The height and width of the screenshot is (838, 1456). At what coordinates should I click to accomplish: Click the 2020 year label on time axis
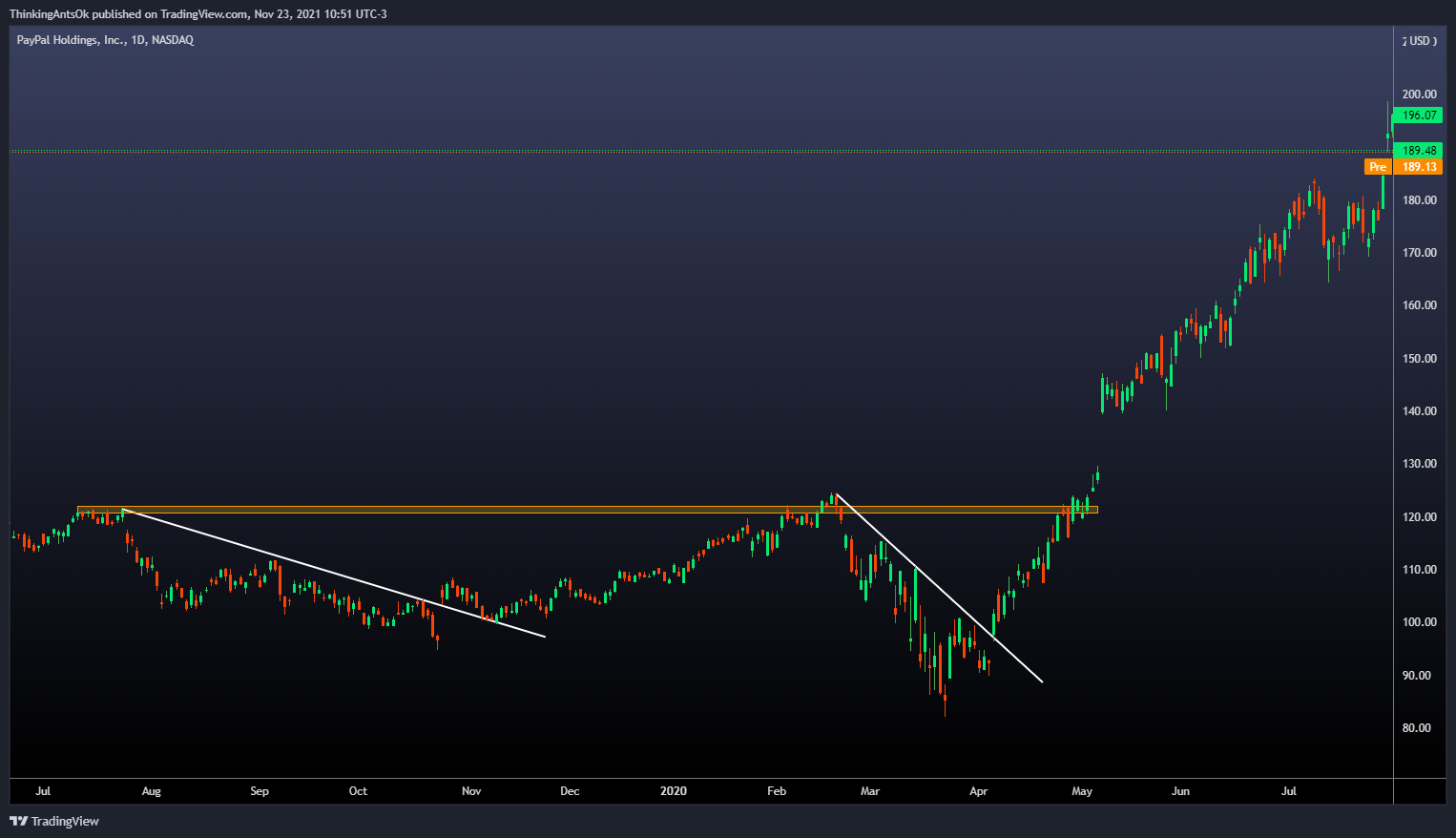[x=674, y=791]
